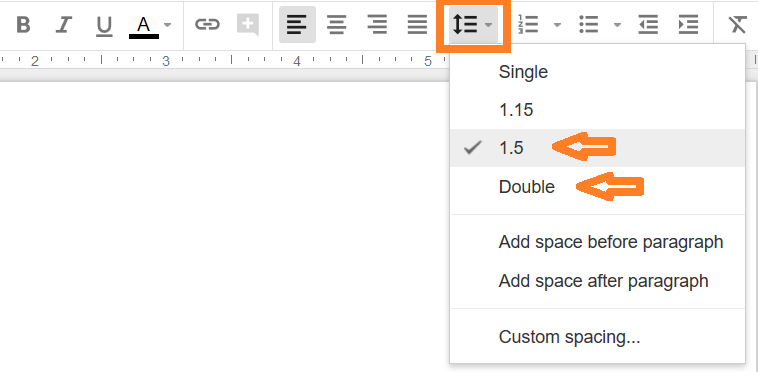Expand the text color dropdown arrow
The image size is (758, 372).
tap(167, 25)
